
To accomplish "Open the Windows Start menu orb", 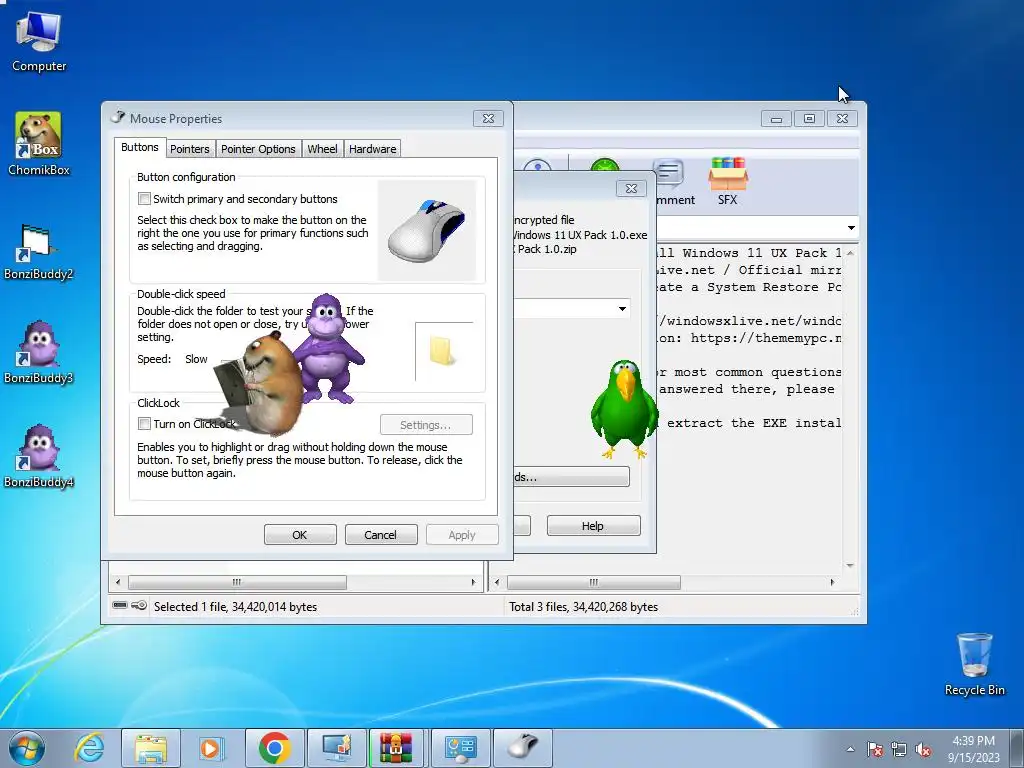I will click(x=27, y=748).
